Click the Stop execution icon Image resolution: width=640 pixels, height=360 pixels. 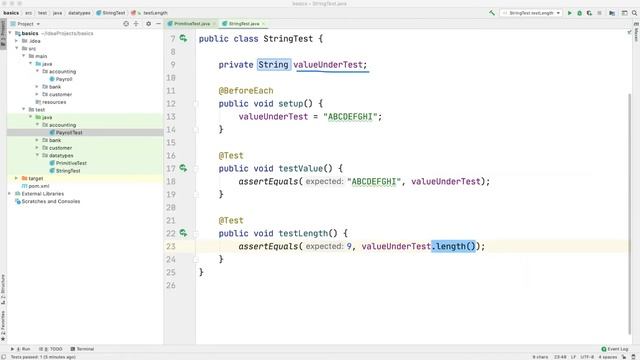coord(599,13)
